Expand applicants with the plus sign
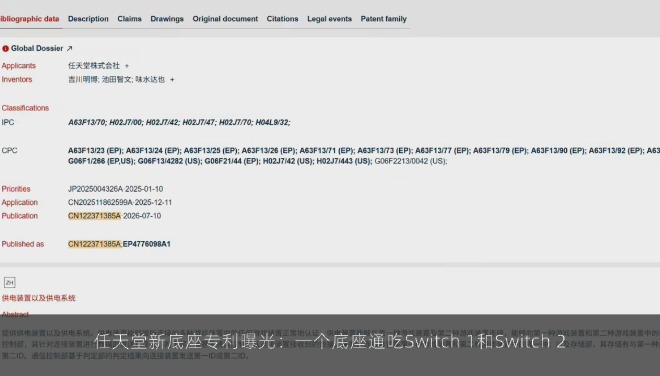 point(127,66)
